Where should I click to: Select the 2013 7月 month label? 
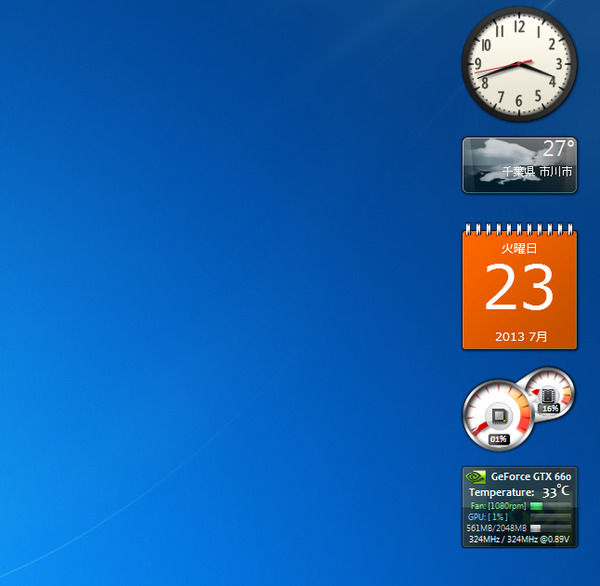coord(521,336)
